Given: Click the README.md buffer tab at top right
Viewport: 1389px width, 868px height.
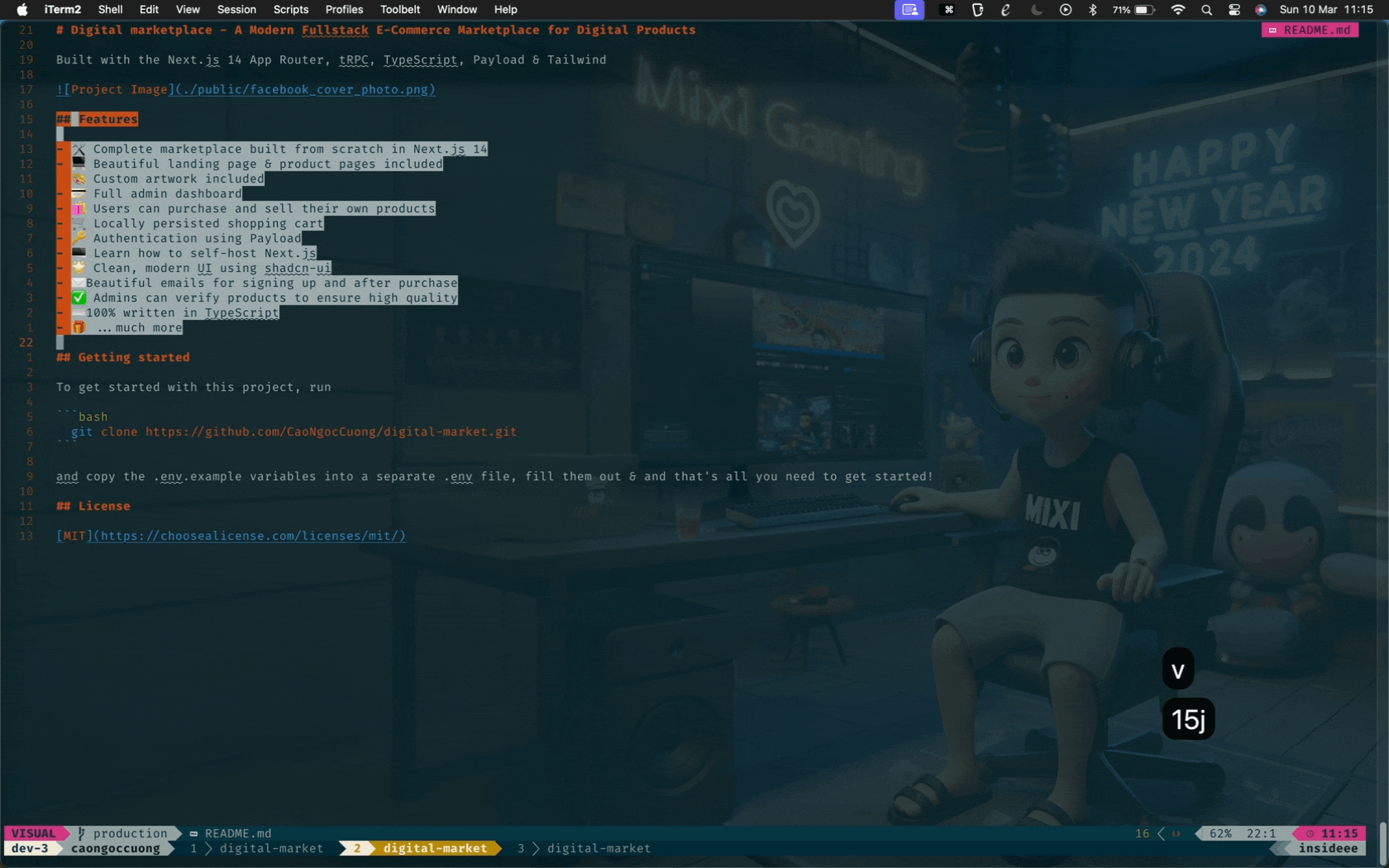Looking at the screenshot, I should (x=1310, y=30).
